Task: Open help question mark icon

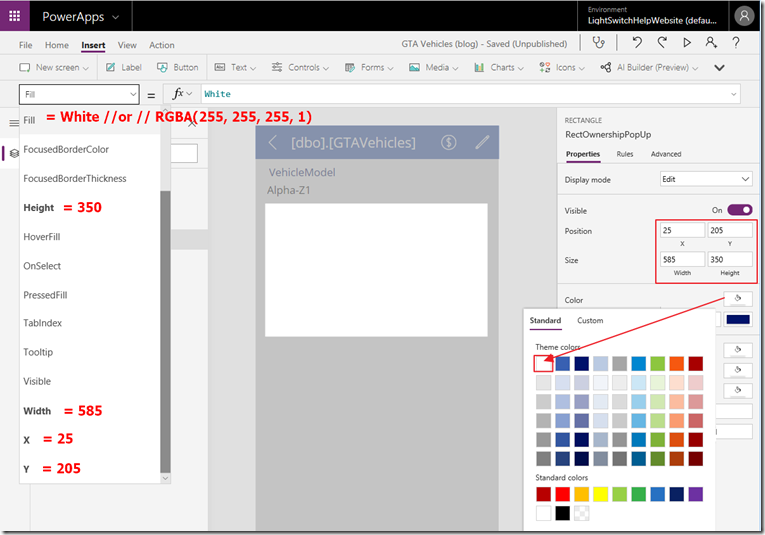Action: 736,43
